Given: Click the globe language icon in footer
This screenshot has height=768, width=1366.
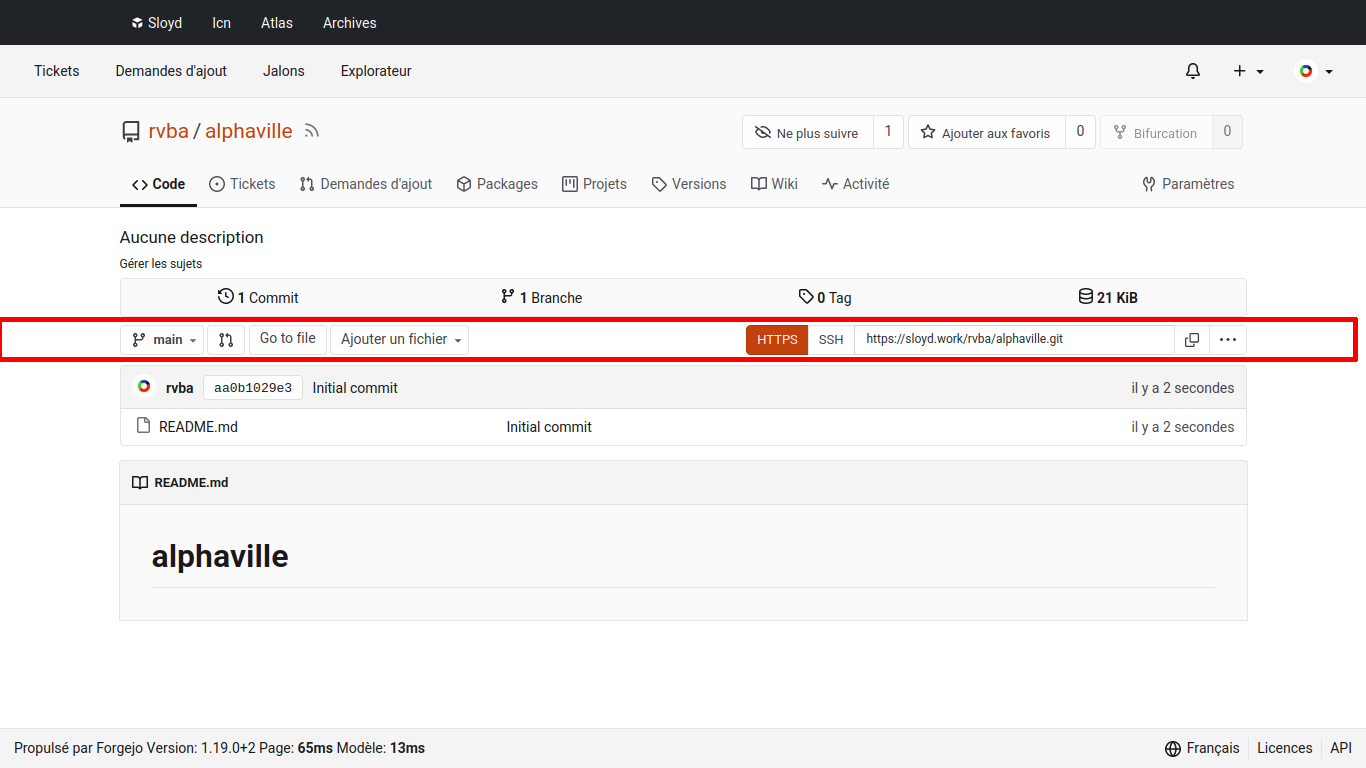Looking at the screenshot, I should click(x=1173, y=748).
